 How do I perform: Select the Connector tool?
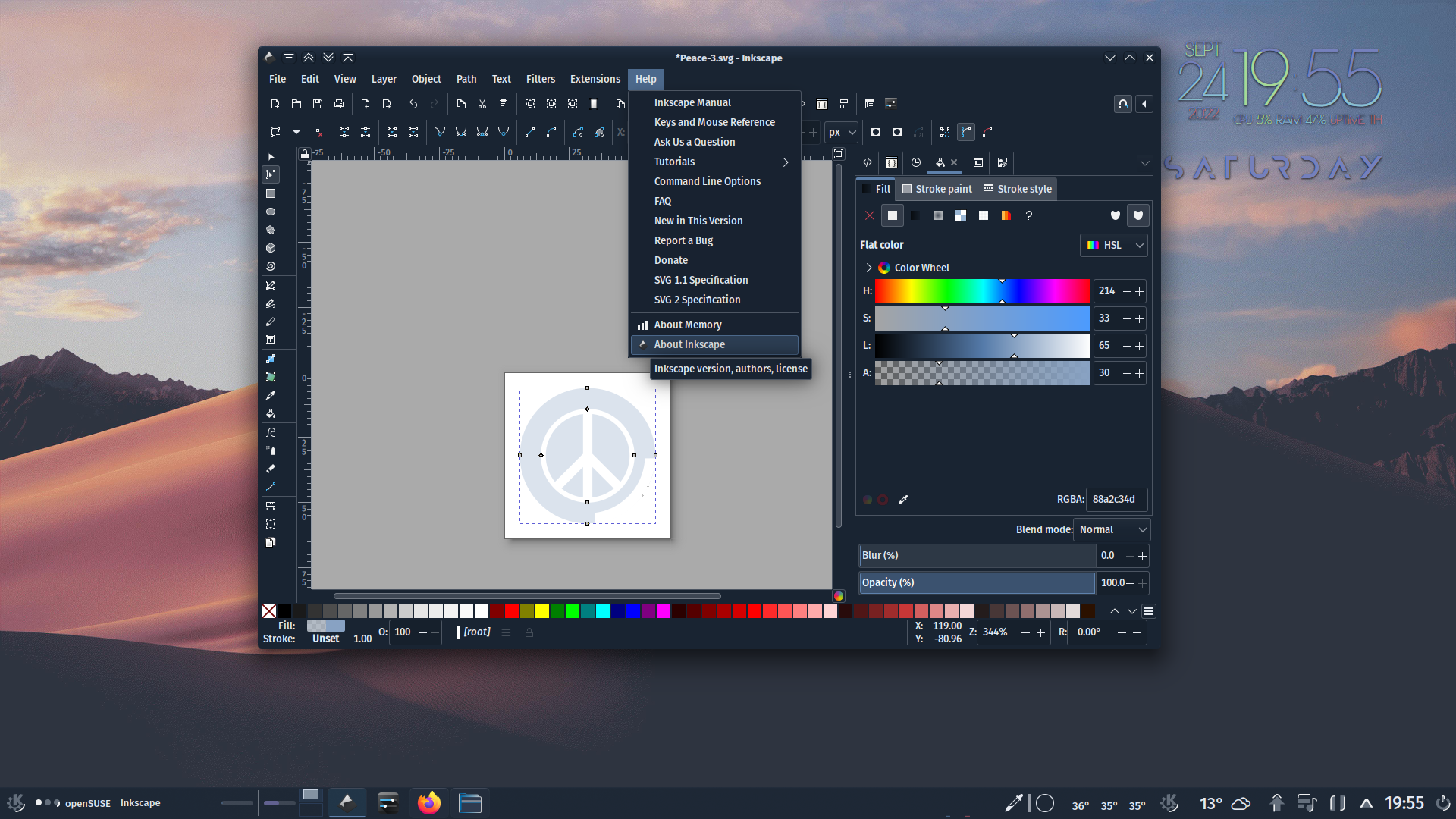click(x=271, y=487)
